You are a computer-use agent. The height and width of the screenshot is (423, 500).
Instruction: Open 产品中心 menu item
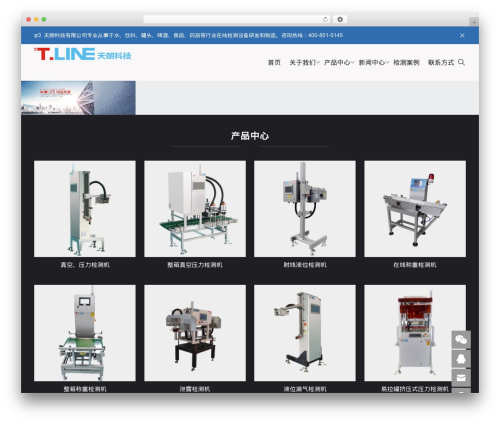[x=337, y=62]
